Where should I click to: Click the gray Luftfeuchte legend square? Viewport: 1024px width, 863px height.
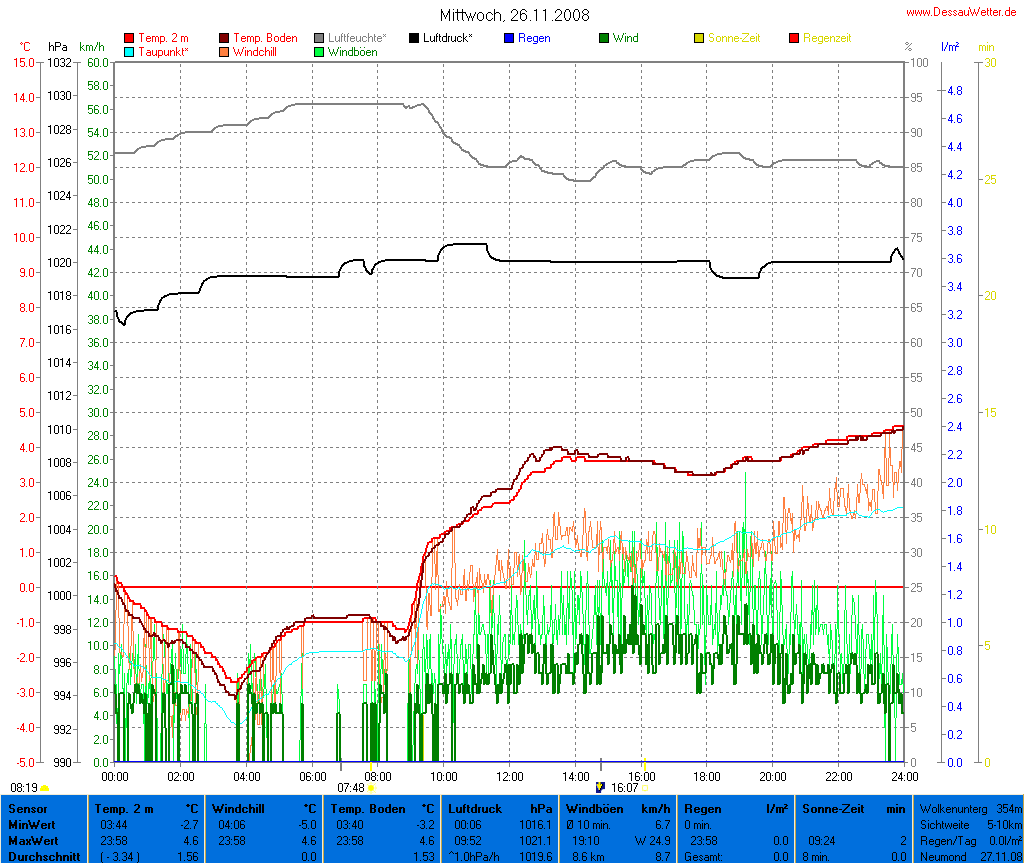click(x=319, y=38)
